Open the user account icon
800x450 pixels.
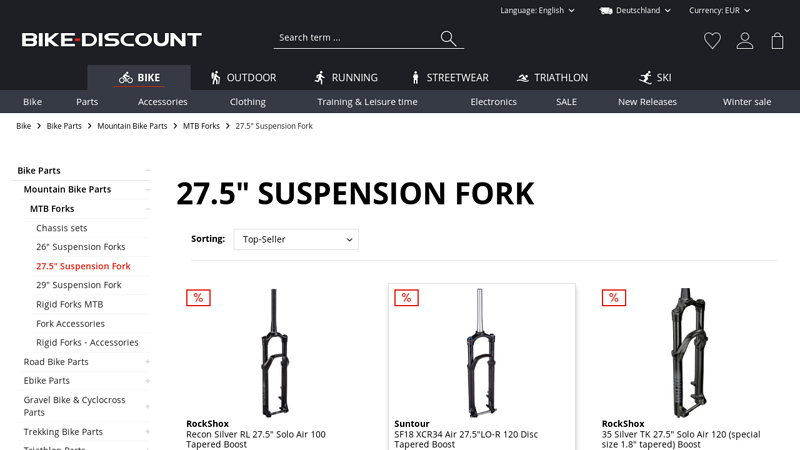[745, 40]
